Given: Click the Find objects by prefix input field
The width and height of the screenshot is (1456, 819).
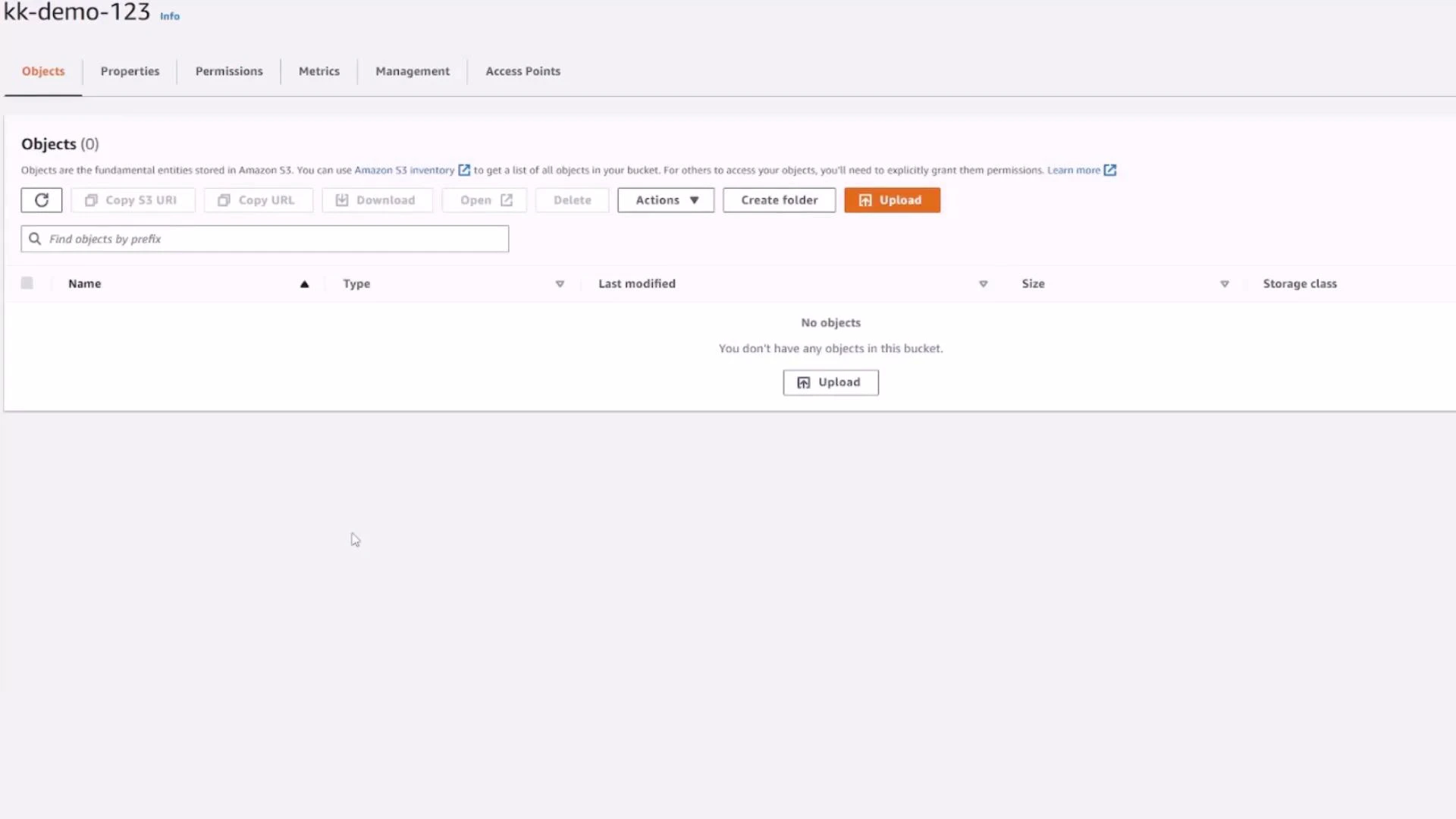Looking at the screenshot, I should point(264,238).
